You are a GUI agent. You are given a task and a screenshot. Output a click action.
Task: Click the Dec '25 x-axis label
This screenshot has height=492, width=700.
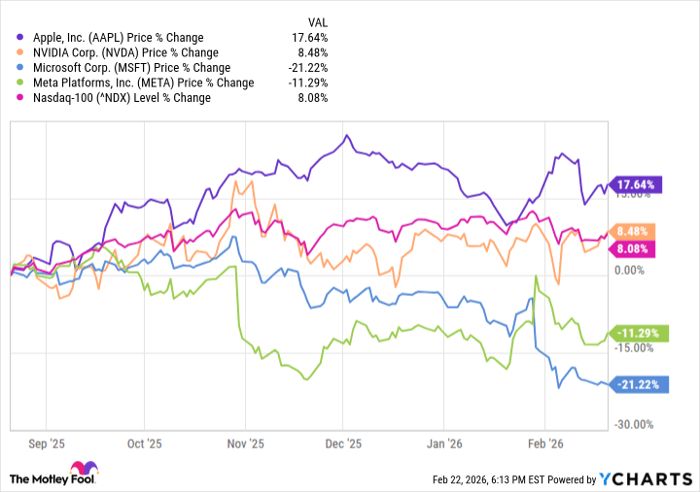[345, 441]
